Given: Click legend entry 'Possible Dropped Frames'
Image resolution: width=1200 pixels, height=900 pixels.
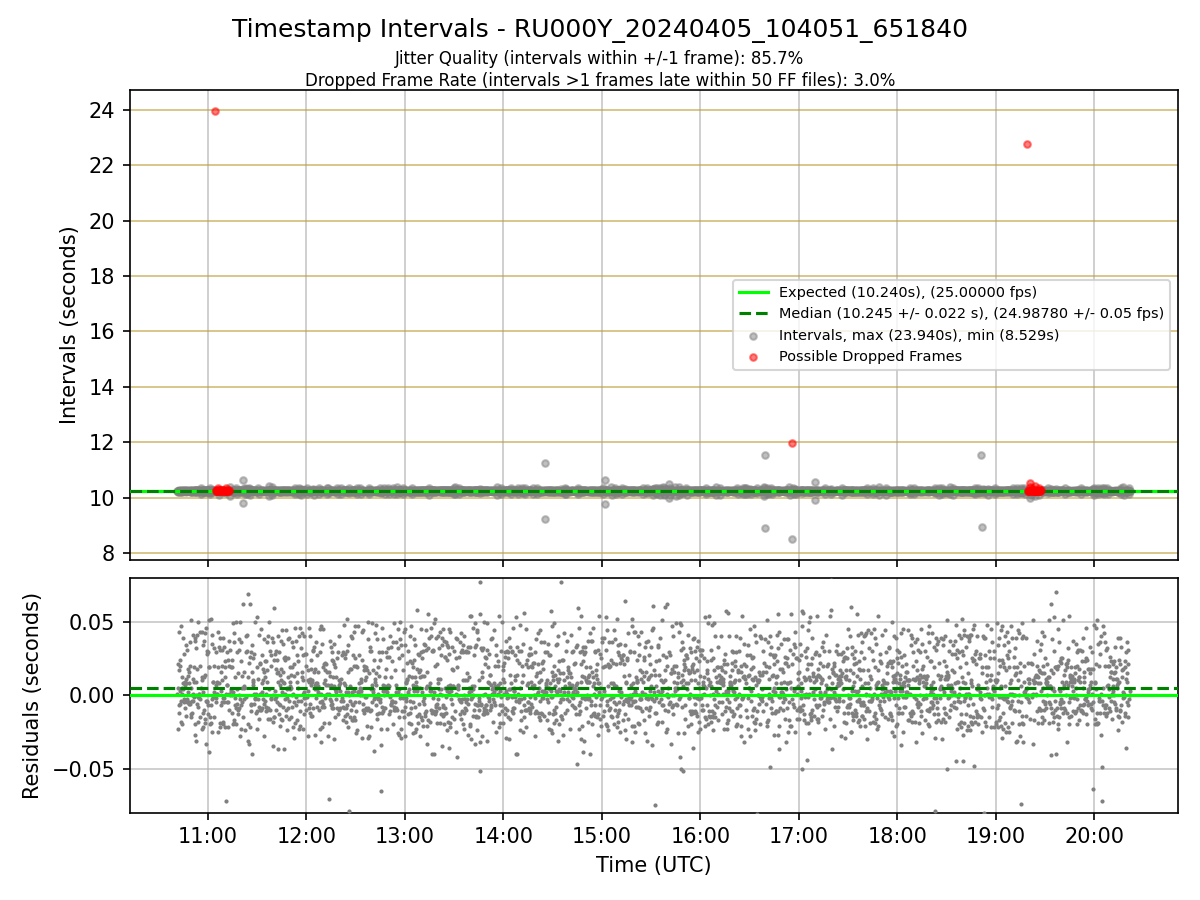Looking at the screenshot, I should (x=870, y=356).
